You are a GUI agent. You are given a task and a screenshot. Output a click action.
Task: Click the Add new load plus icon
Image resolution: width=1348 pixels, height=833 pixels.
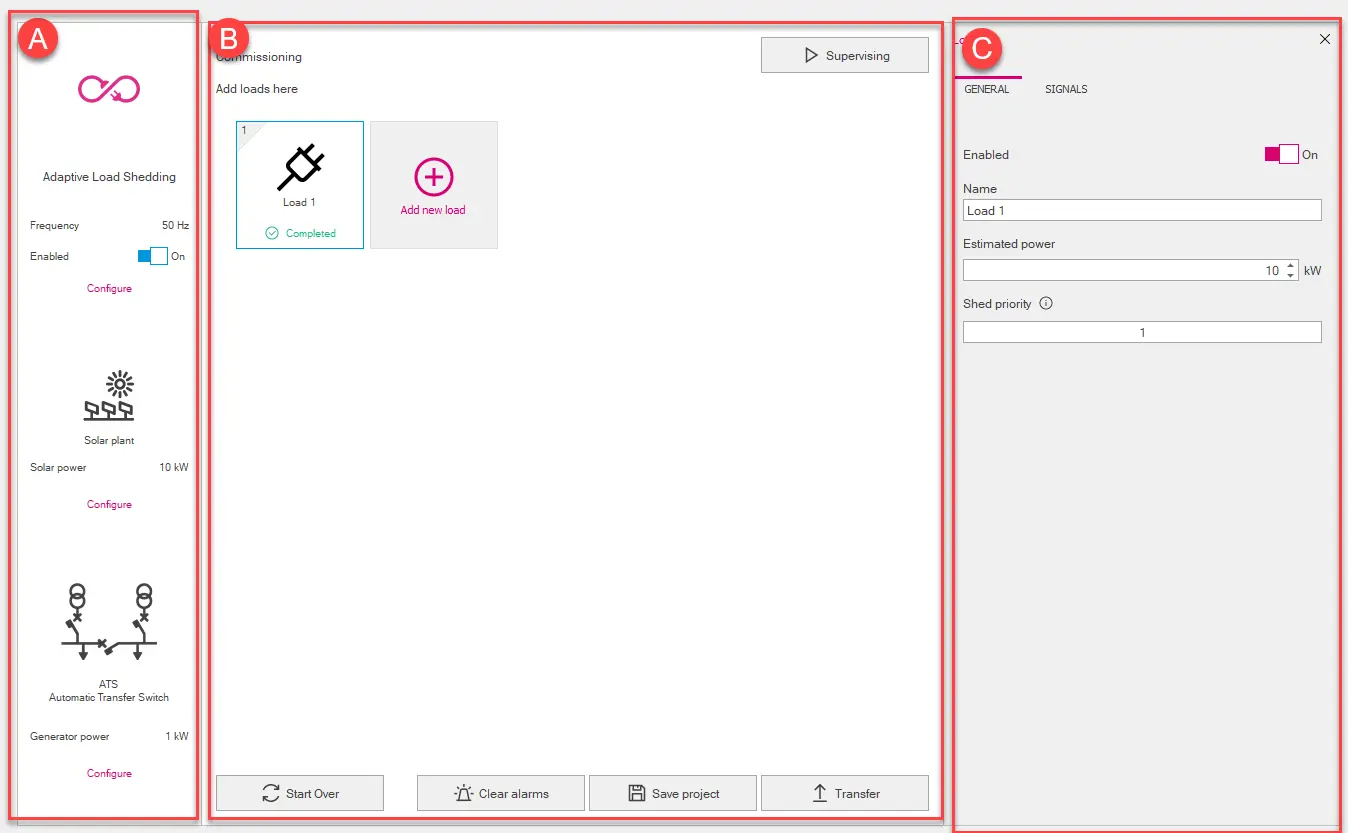(433, 177)
